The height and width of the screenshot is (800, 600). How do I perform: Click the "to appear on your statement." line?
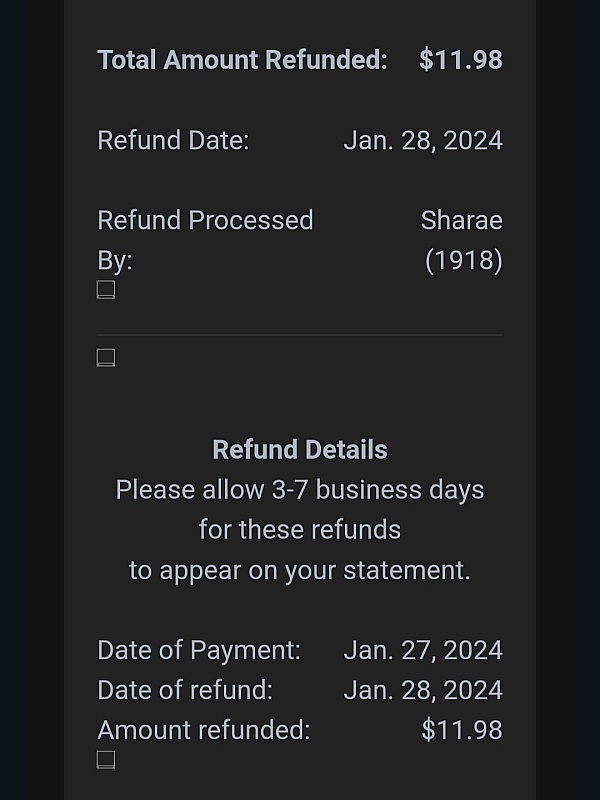(300, 570)
